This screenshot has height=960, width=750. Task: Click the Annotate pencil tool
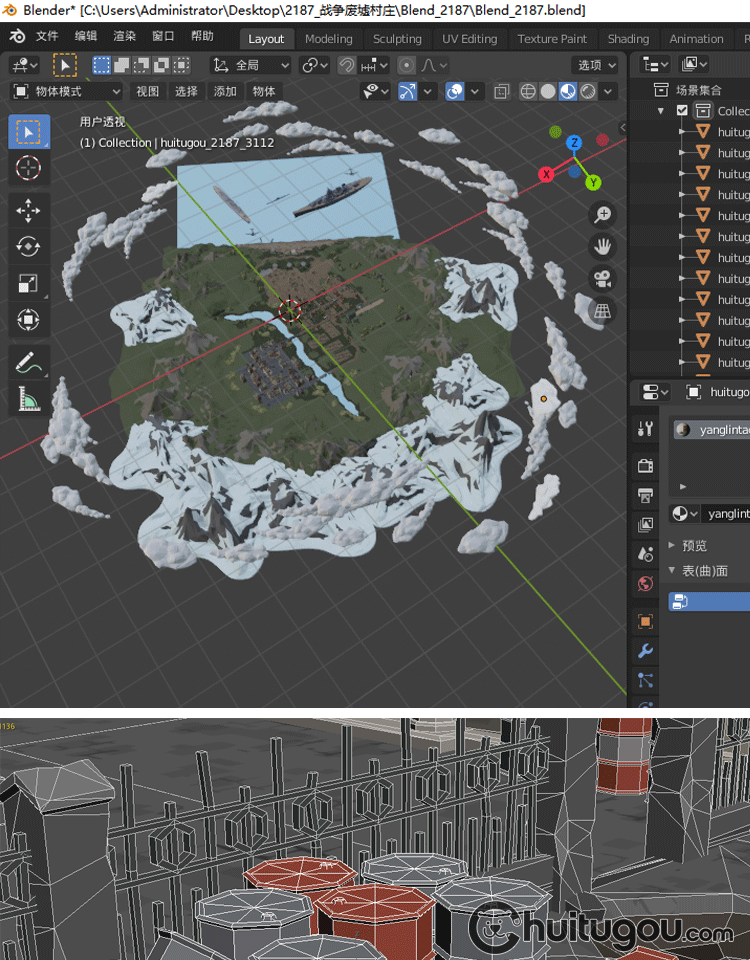(28, 363)
